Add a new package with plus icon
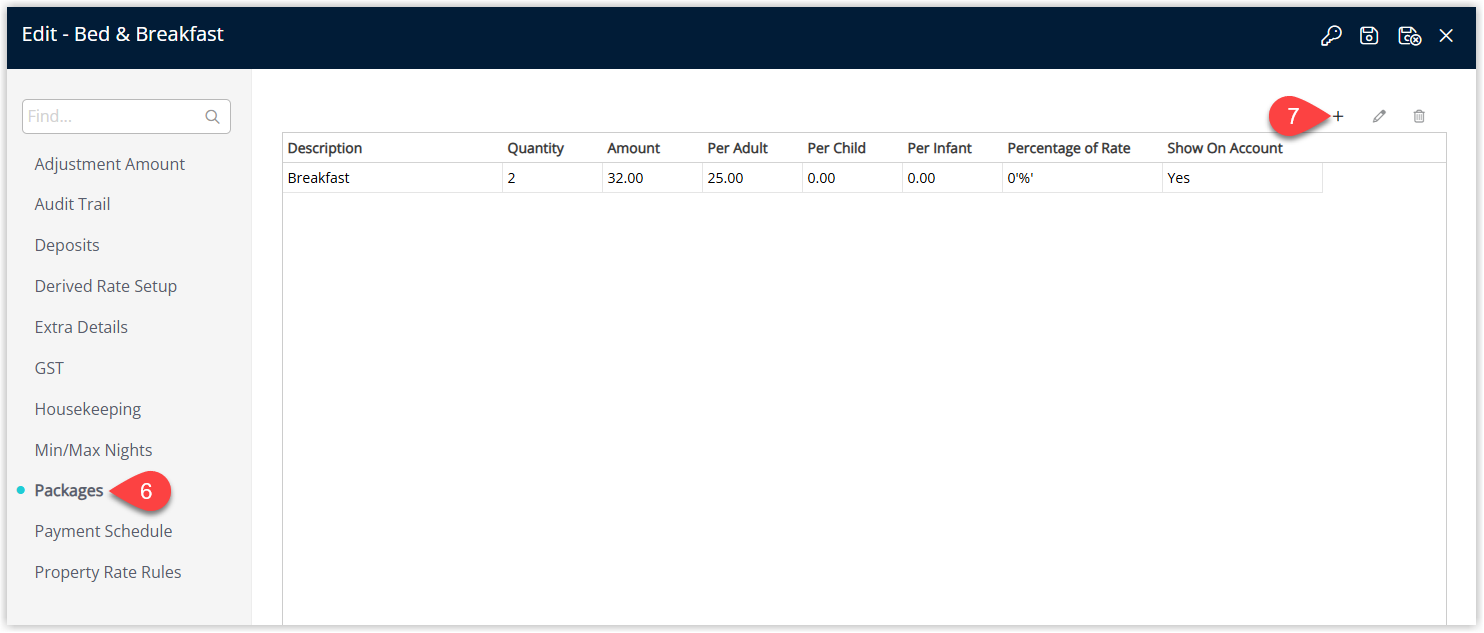The height and width of the screenshot is (633, 1484). [x=1338, y=116]
